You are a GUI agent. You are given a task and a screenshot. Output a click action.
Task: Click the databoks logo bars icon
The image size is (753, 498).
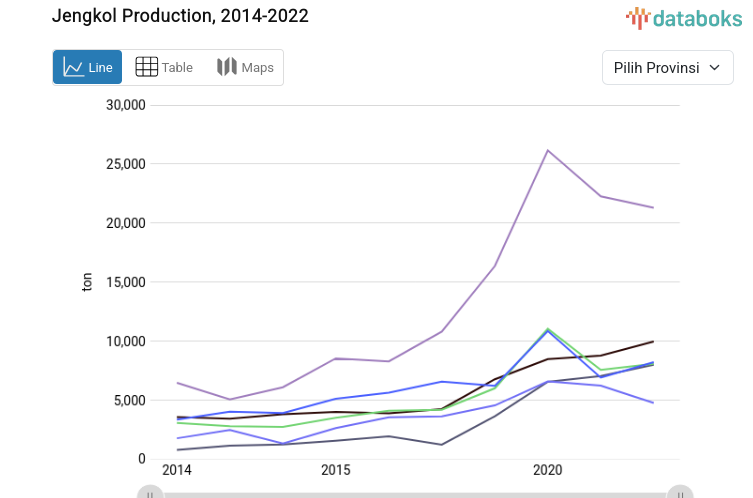click(638, 18)
